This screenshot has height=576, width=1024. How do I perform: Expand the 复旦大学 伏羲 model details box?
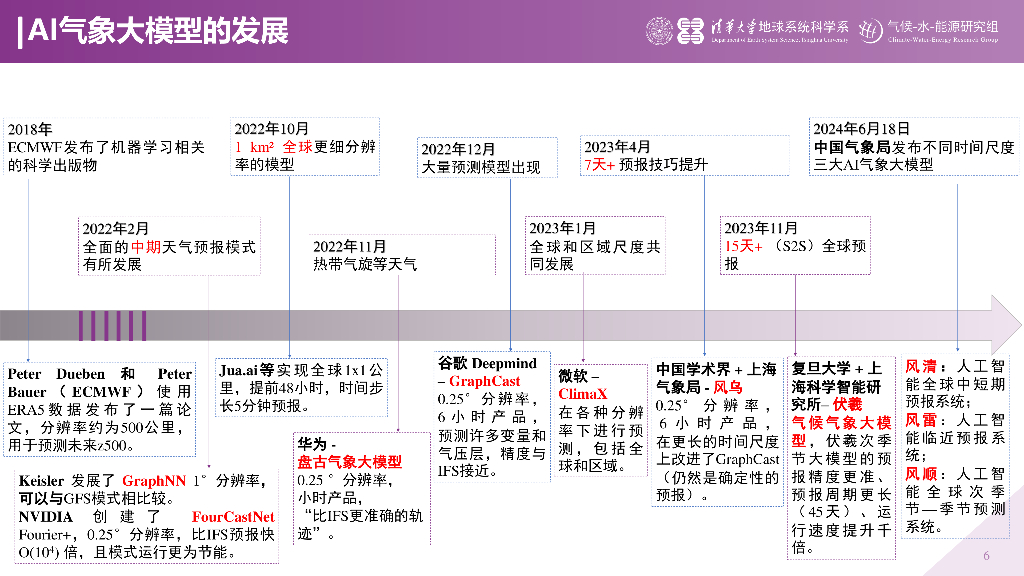841,460
